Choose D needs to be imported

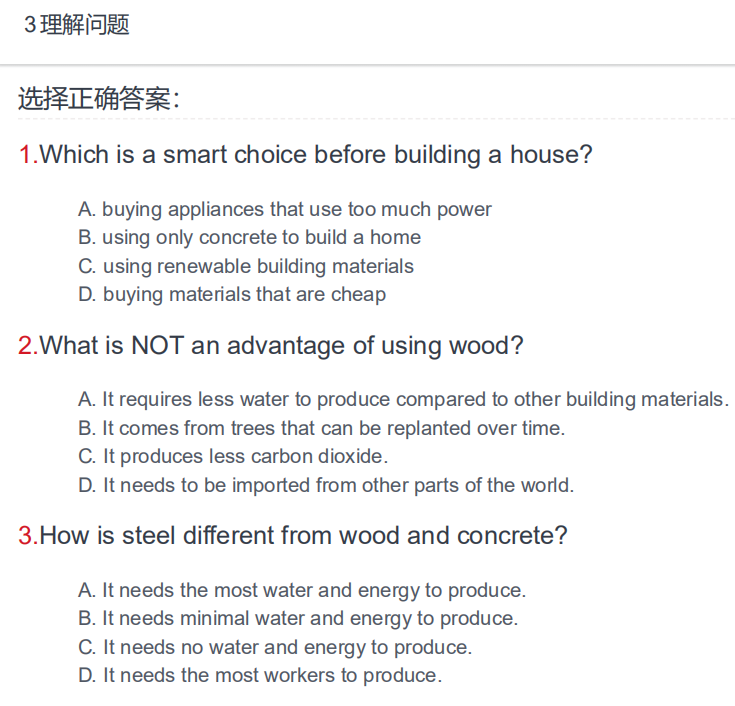click(326, 485)
